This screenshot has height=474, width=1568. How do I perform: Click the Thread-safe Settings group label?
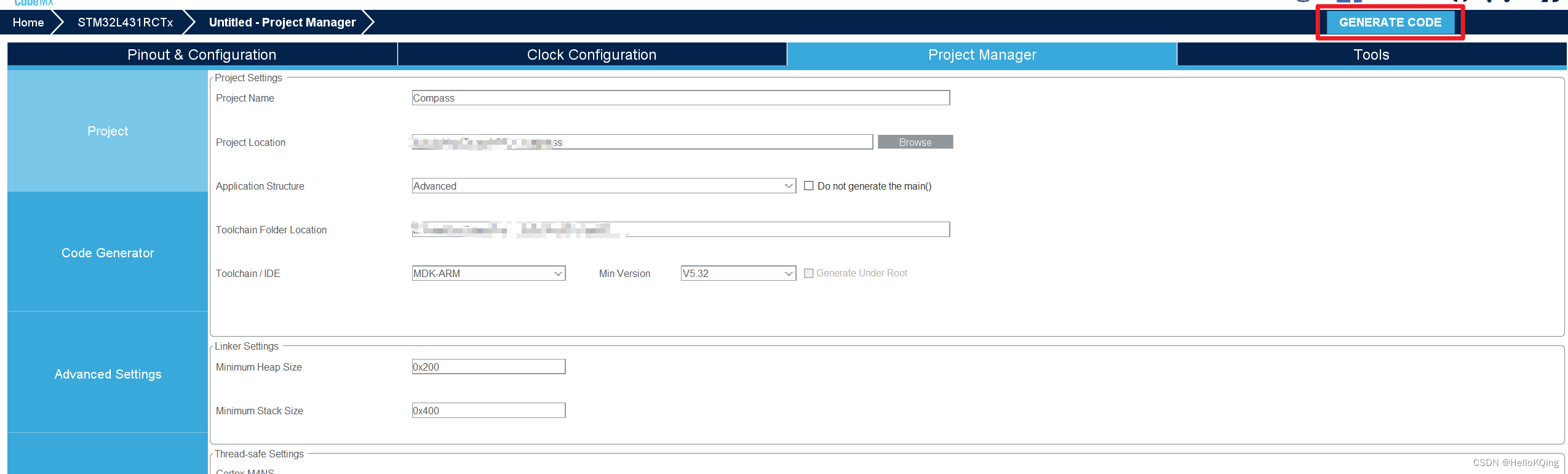tap(259, 454)
